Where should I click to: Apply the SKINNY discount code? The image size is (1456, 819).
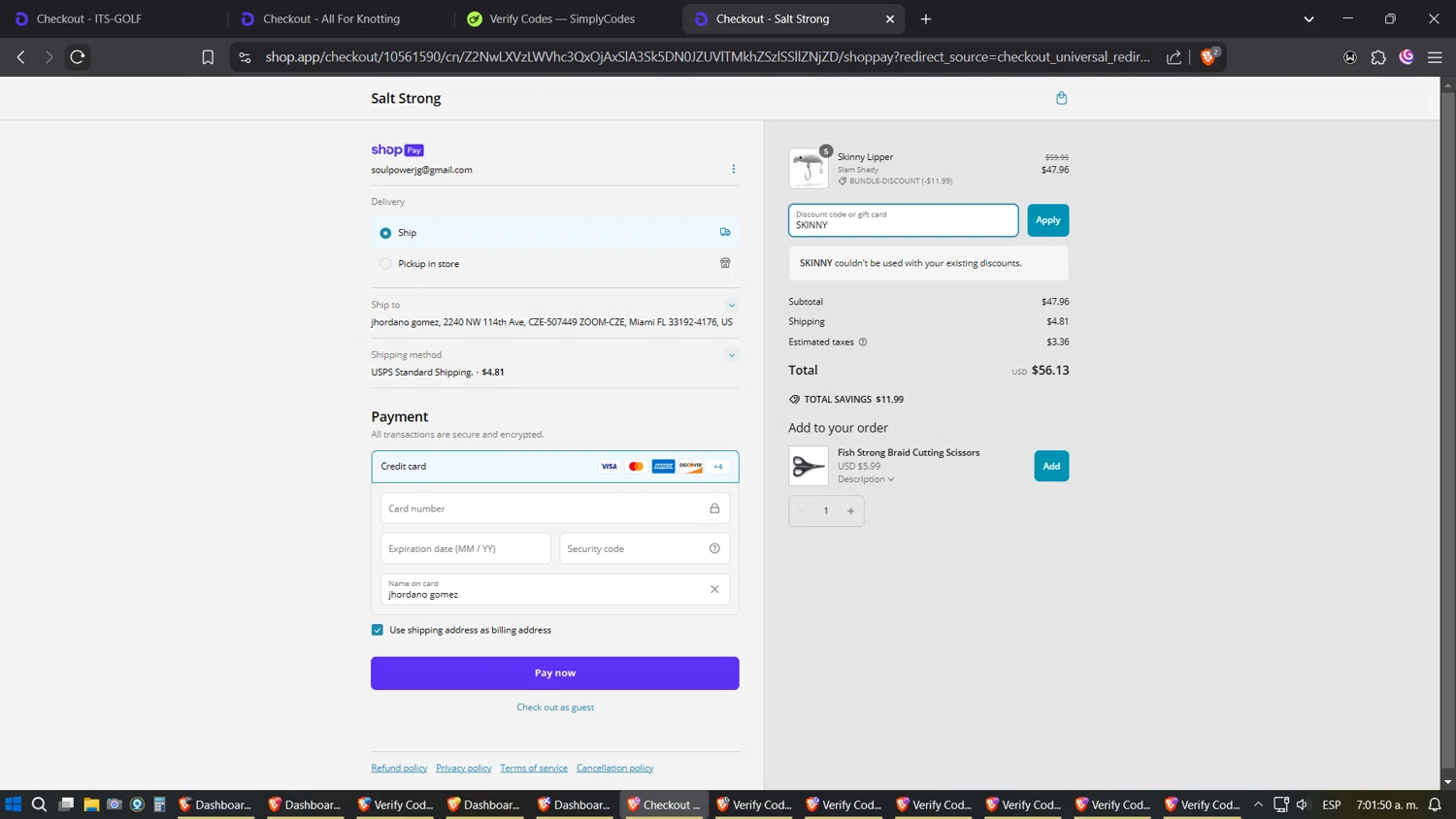(1048, 220)
